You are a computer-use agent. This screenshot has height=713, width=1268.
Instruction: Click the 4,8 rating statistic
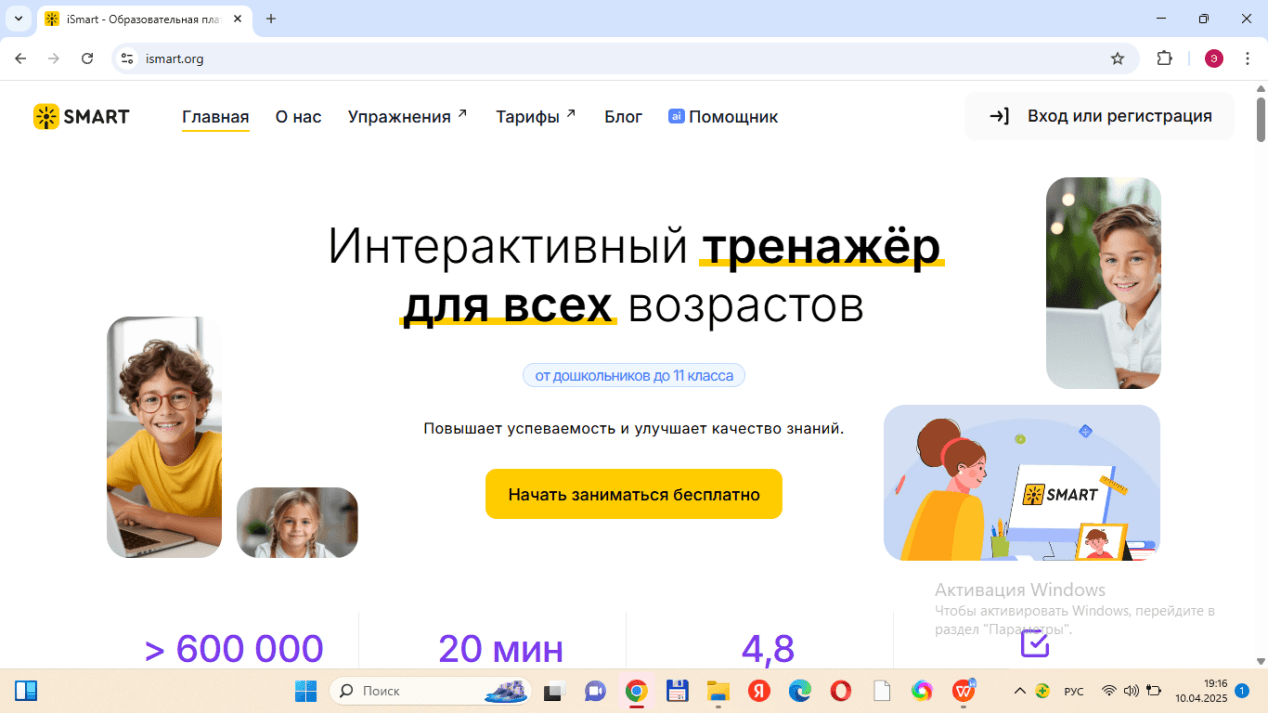point(768,649)
